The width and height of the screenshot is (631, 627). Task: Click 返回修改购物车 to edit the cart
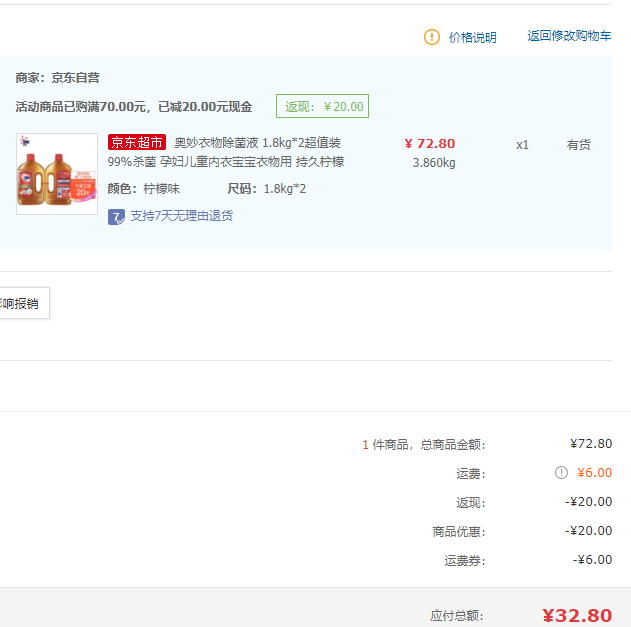(569, 36)
